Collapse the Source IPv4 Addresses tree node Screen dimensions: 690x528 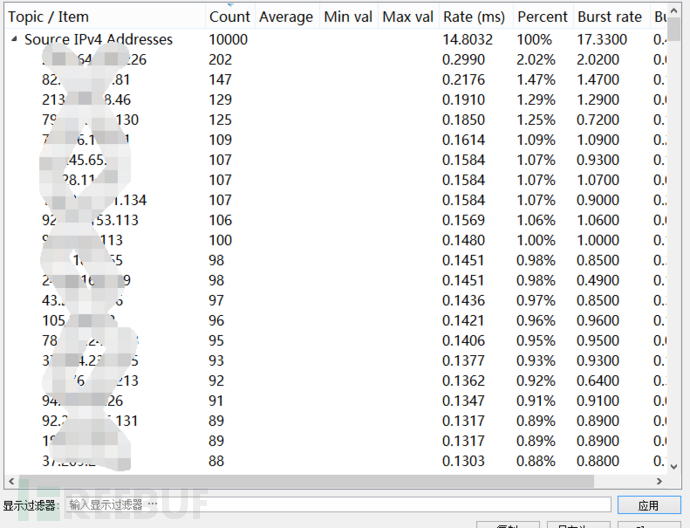(x=15, y=40)
